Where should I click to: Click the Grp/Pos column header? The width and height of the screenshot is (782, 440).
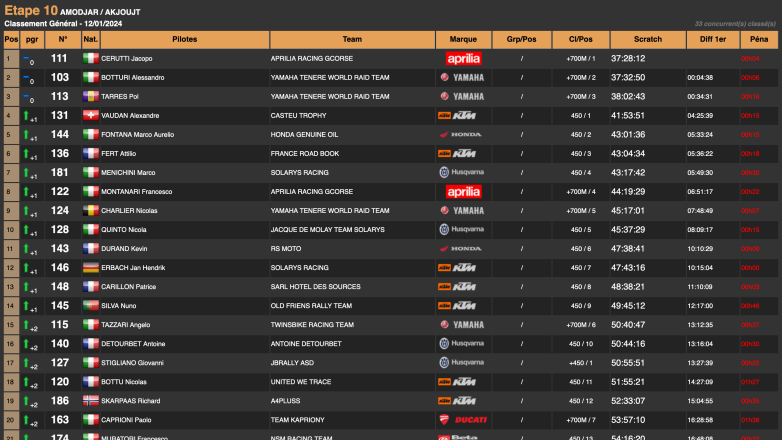coord(522,39)
